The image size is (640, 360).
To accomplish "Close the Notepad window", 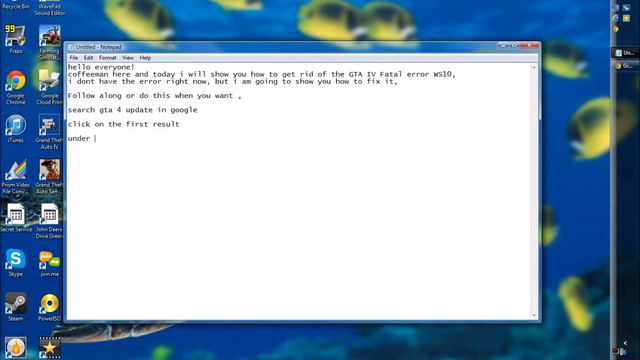I will pyautogui.click(x=529, y=45).
